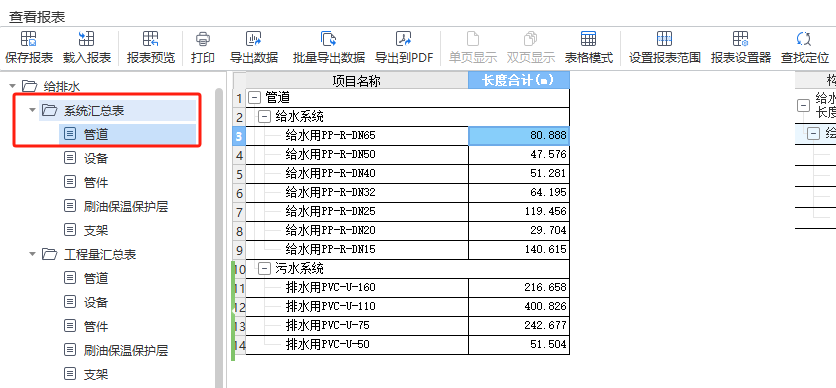Collapse the 给水系统 group in table

coord(265,117)
